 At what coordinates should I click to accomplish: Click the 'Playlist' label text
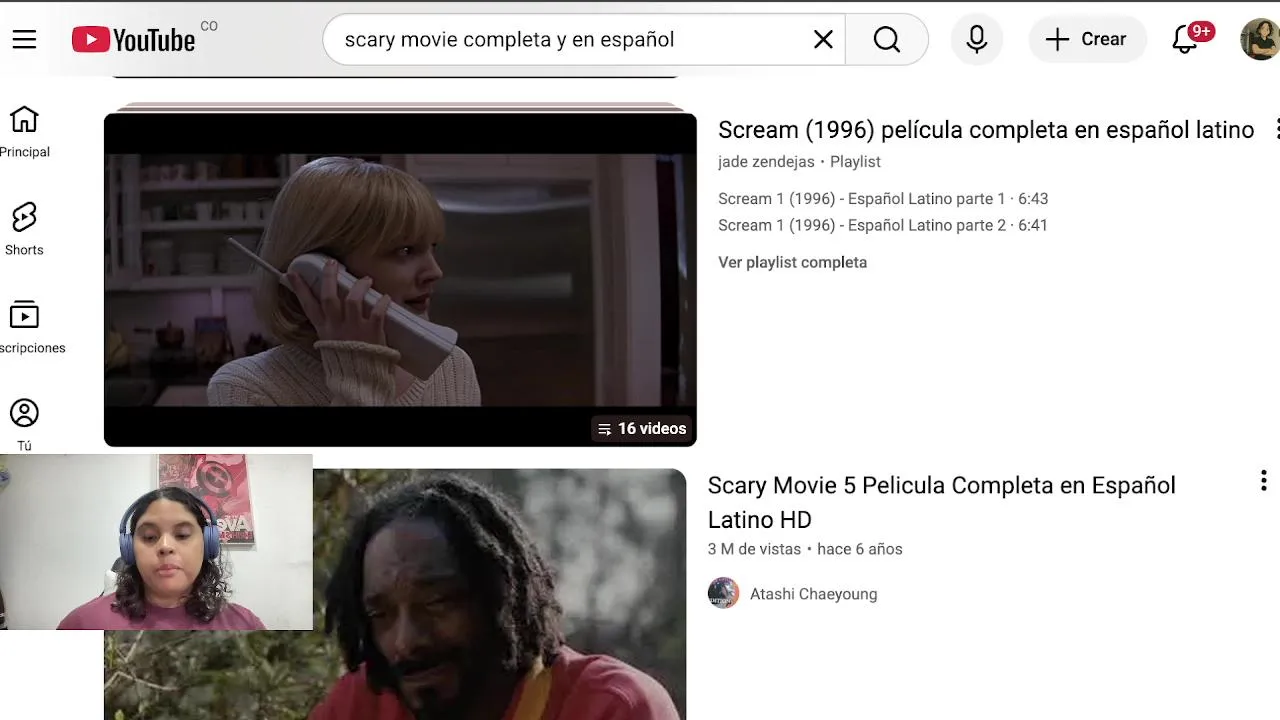click(855, 162)
